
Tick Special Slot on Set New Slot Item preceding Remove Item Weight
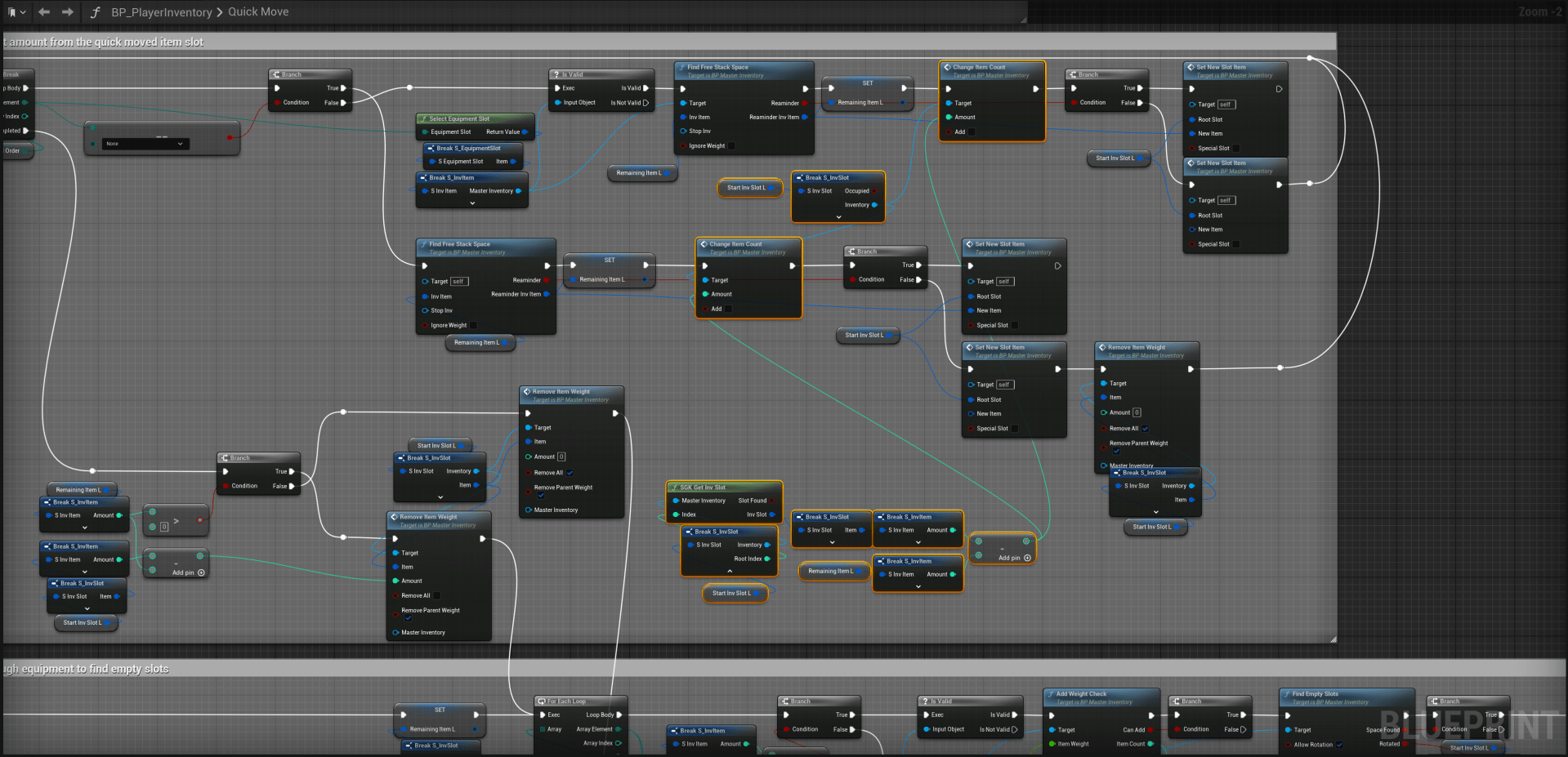(1014, 429)
